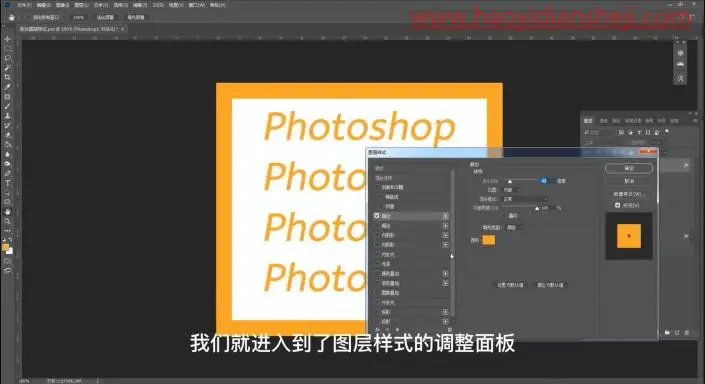Click plus button on highlighted 描边 row
This screenshot has width=705, height=384.
click(445, 216)
